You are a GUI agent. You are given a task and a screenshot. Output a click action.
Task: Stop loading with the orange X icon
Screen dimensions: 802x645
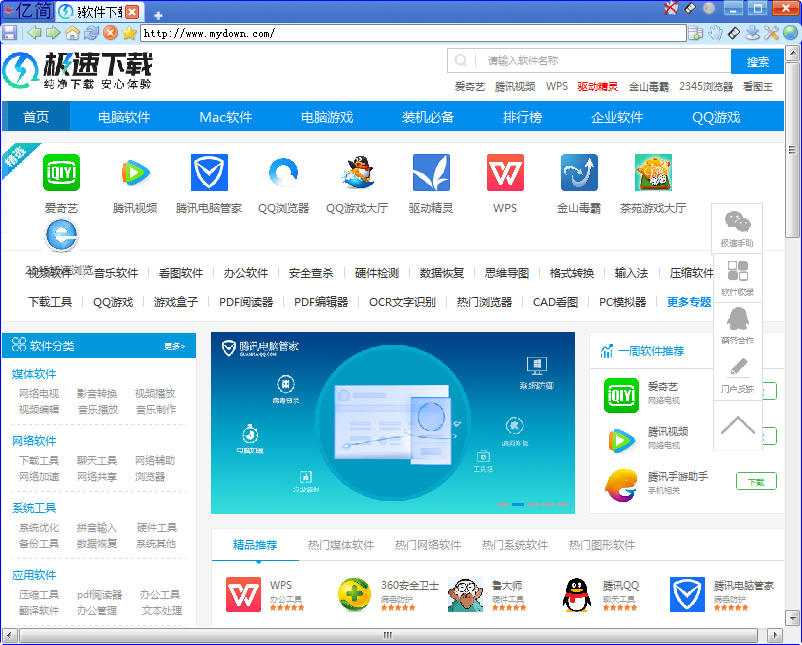coord(110,33)
